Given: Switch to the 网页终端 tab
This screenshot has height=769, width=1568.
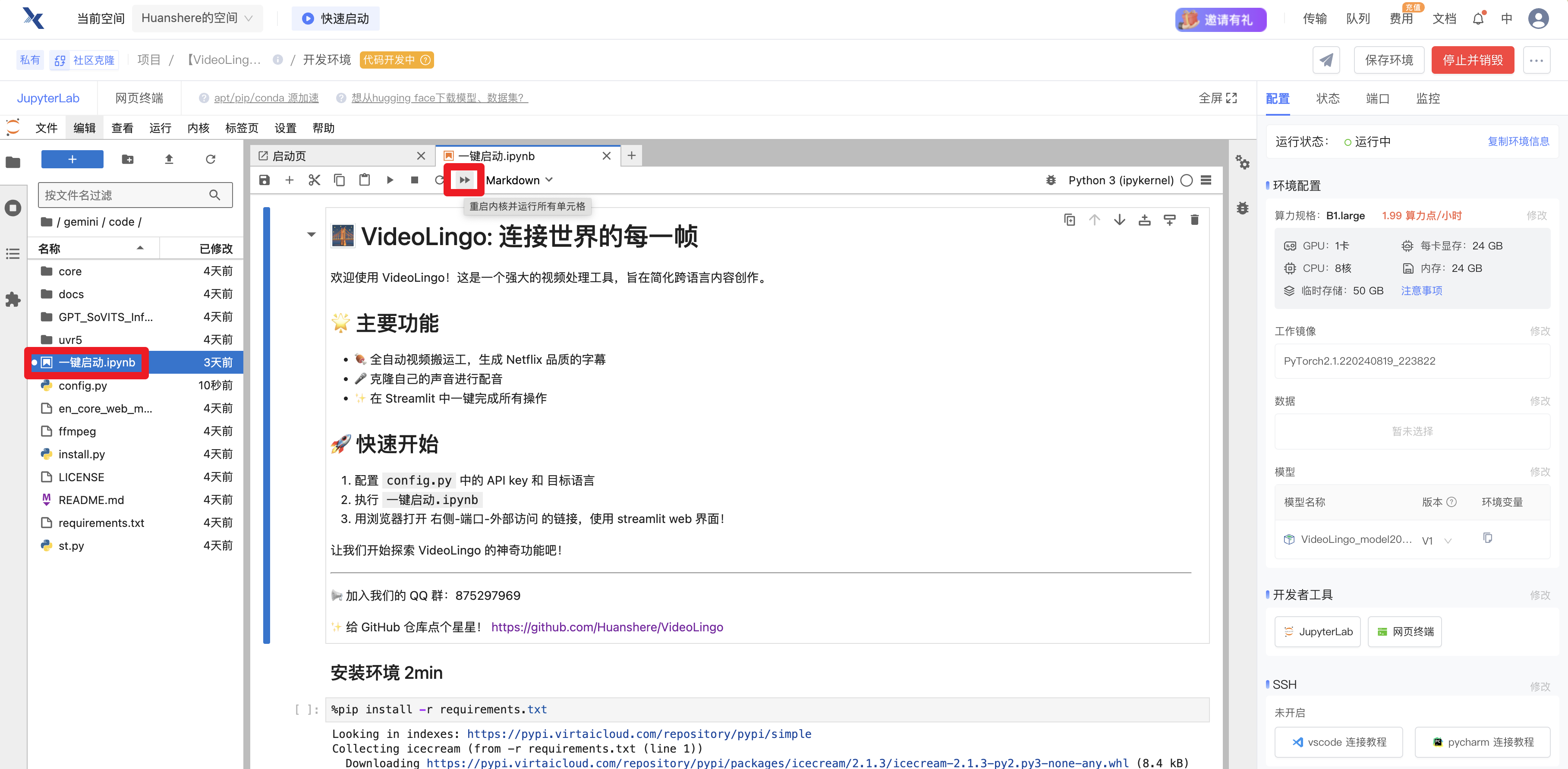Looking at the screenshot, I should click(139, 98).
